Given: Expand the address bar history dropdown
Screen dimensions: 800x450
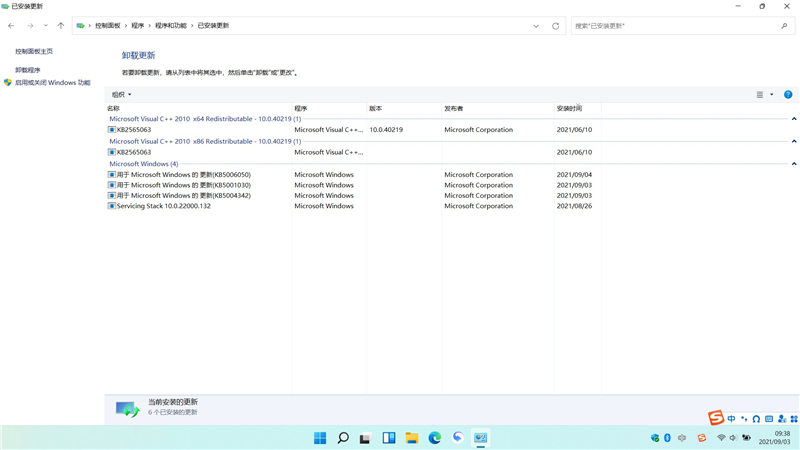Looking at the screenshot, I should click(x=536, y=26).
